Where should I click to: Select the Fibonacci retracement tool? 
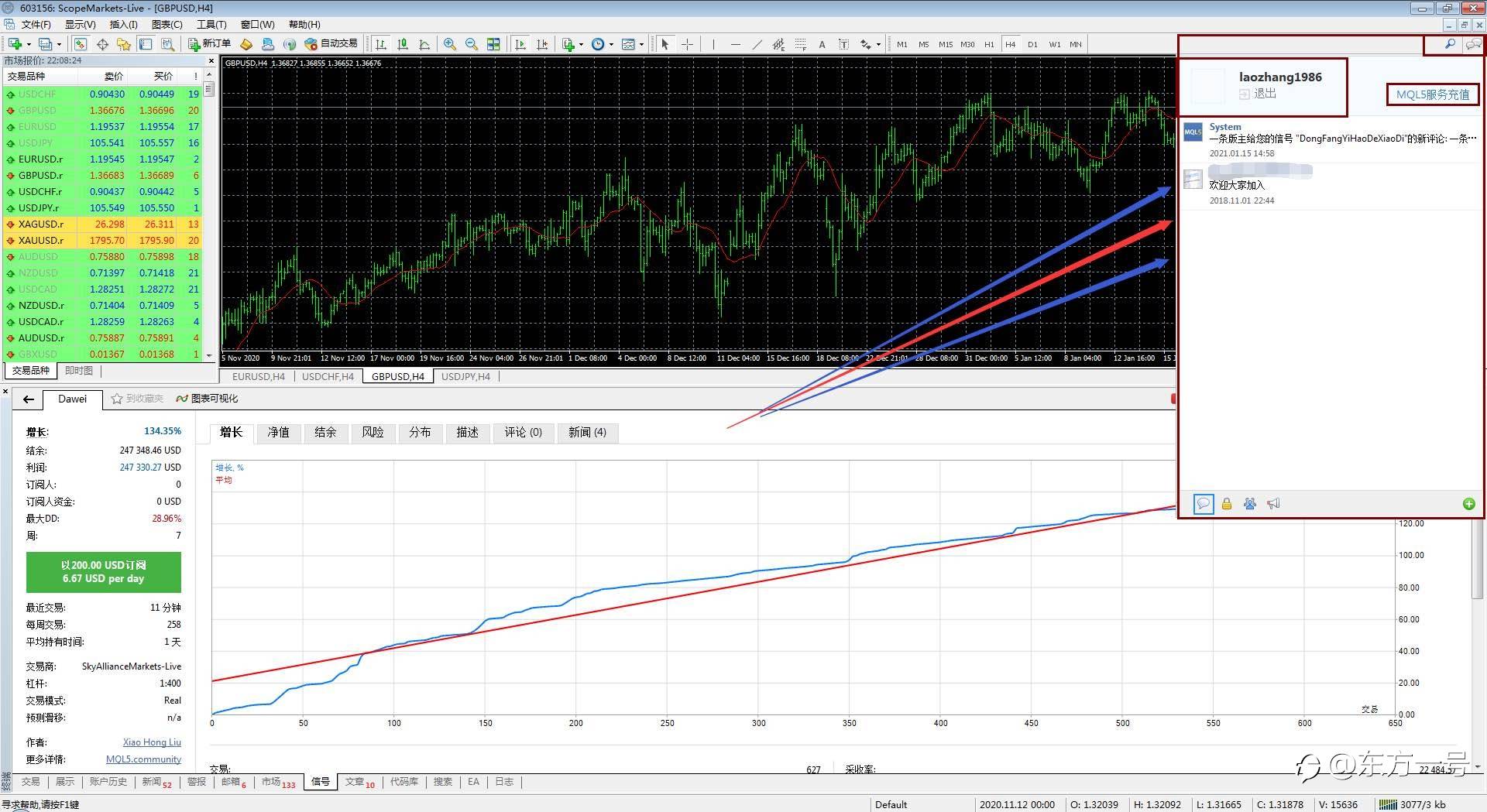(801, 44)
